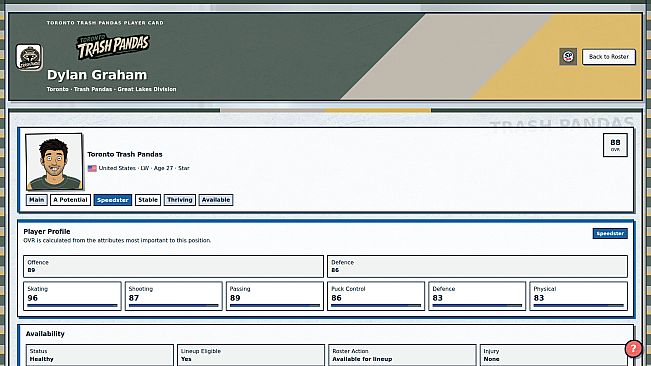Click the Trash Pandas team badge icon
The height and width of the screenshot is (366, 651).
click(29, 57)
